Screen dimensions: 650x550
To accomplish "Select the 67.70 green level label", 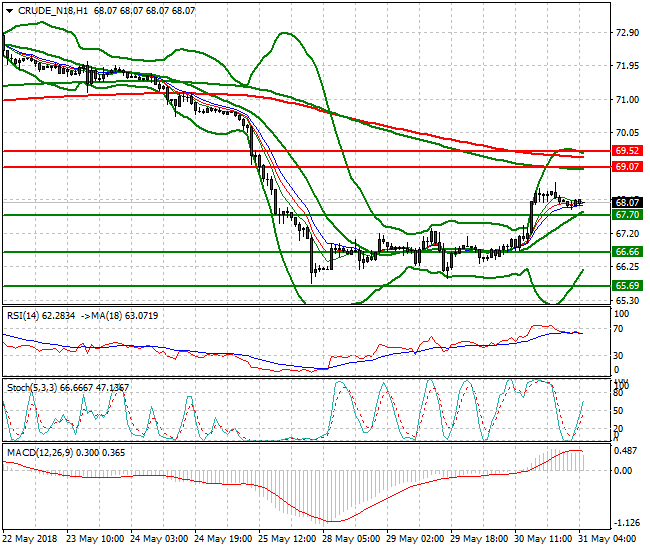I will click(x=627, y=215).
